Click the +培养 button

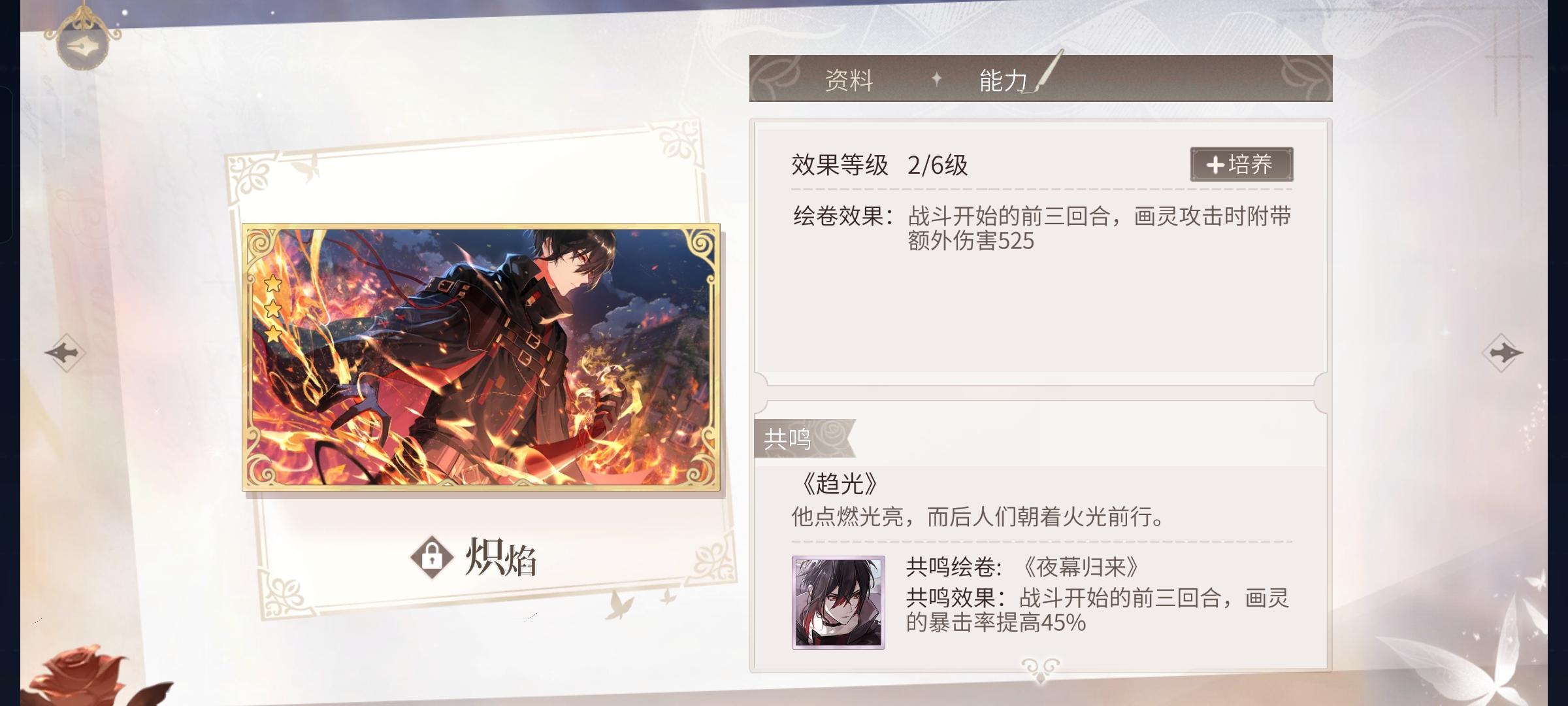(x=1241, y=164)
